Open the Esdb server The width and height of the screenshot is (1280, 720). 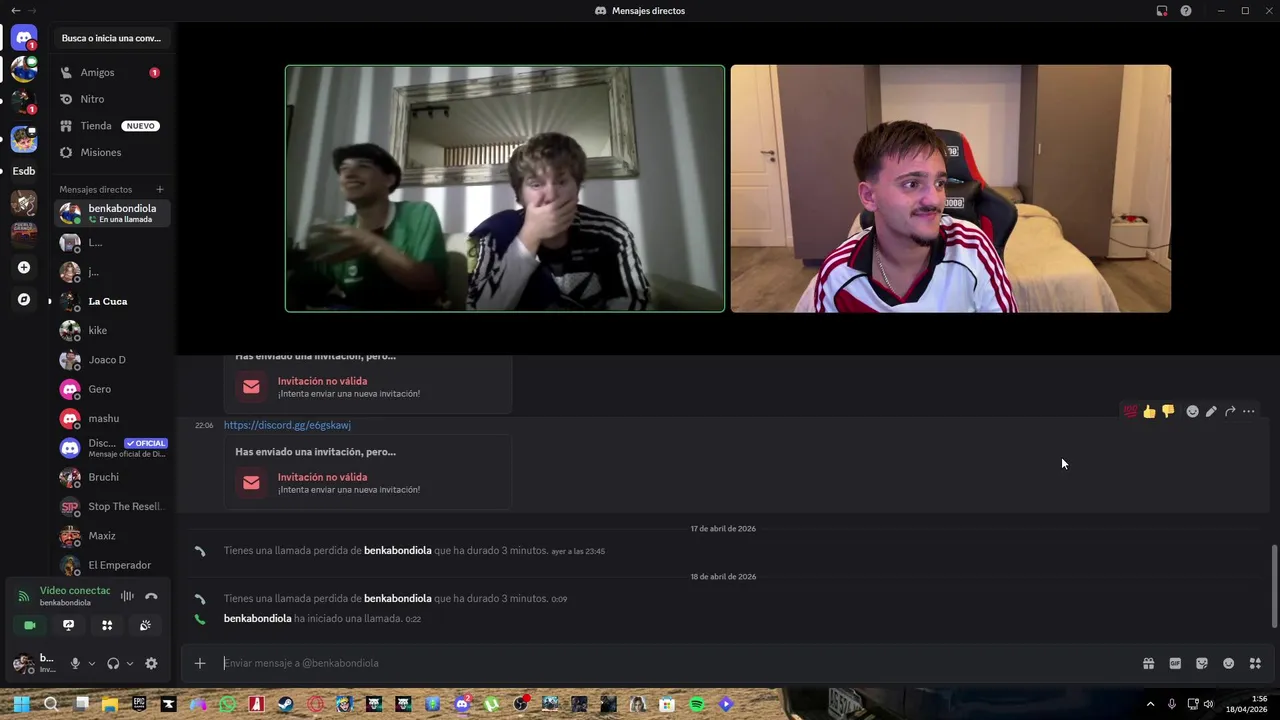tap(24, 171)
